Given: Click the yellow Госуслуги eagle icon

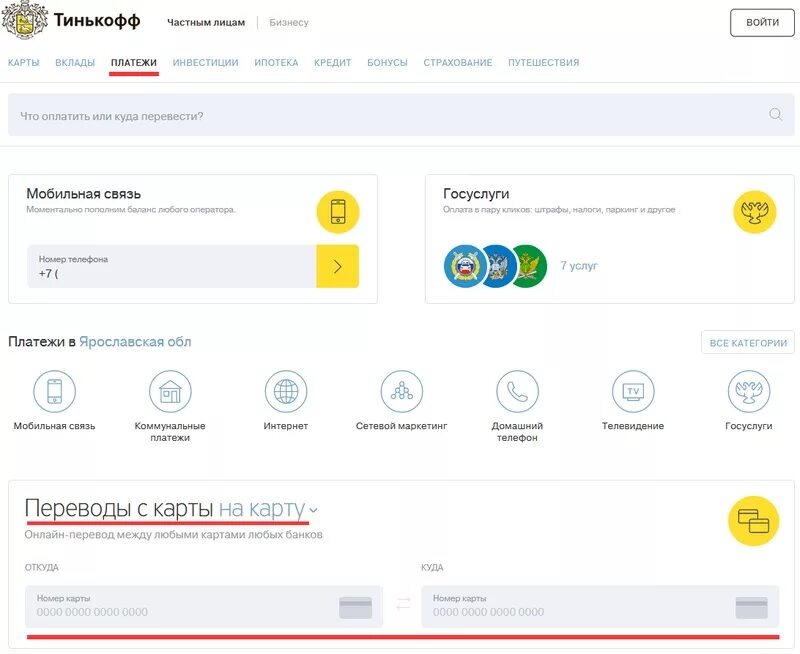Looking at the screenshot, I should pyautogui.click(x=755, y=212).
